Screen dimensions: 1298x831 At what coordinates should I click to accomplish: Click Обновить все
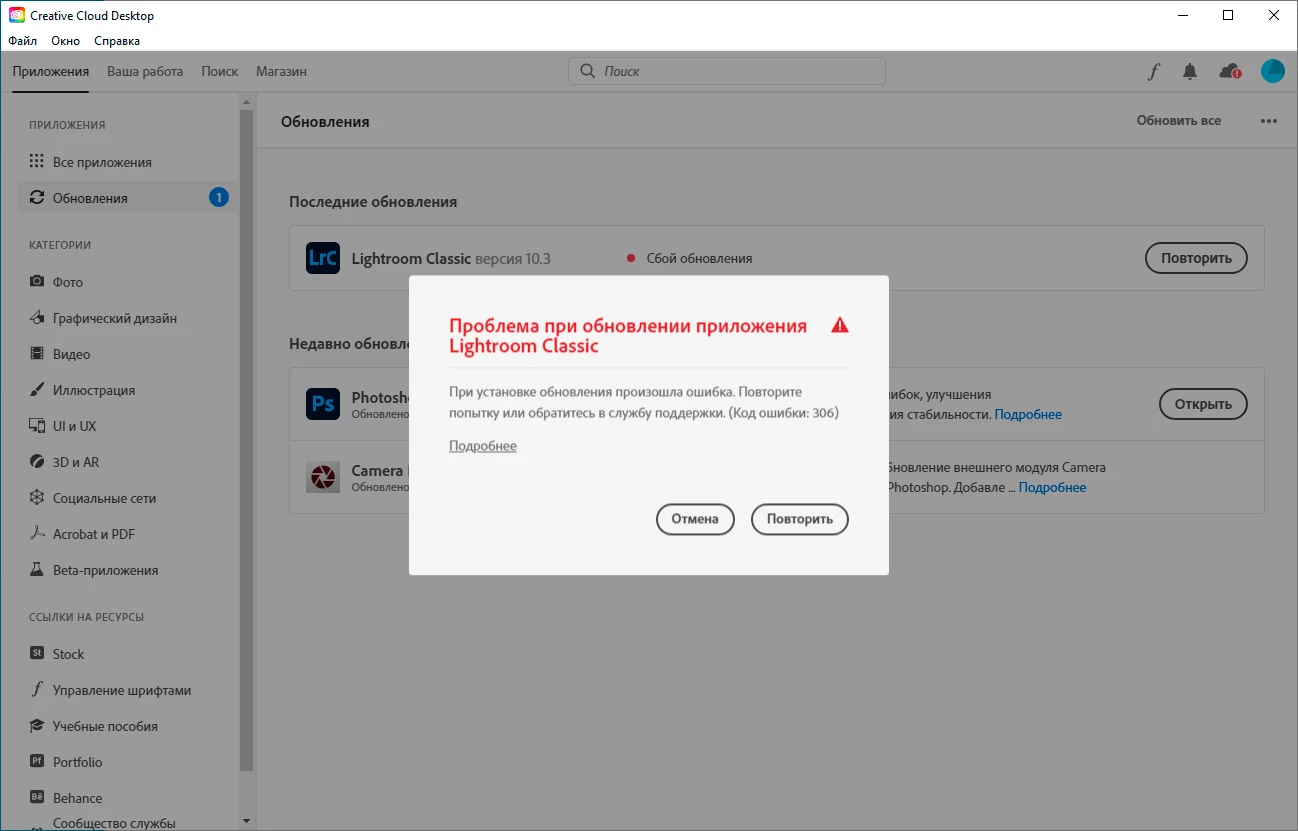pos(1179,121)
